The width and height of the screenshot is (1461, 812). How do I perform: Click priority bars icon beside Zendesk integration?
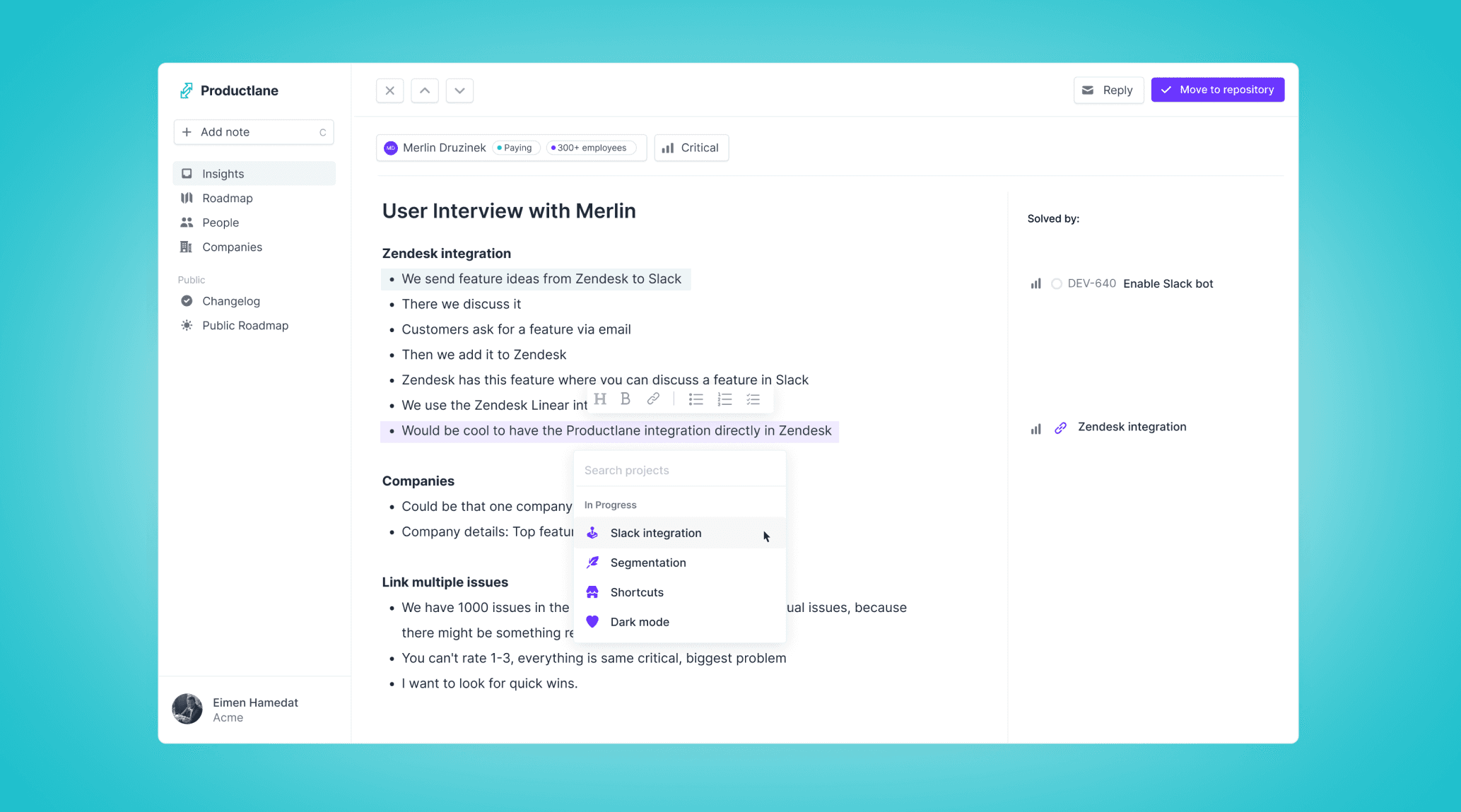tap(1035, 429)
